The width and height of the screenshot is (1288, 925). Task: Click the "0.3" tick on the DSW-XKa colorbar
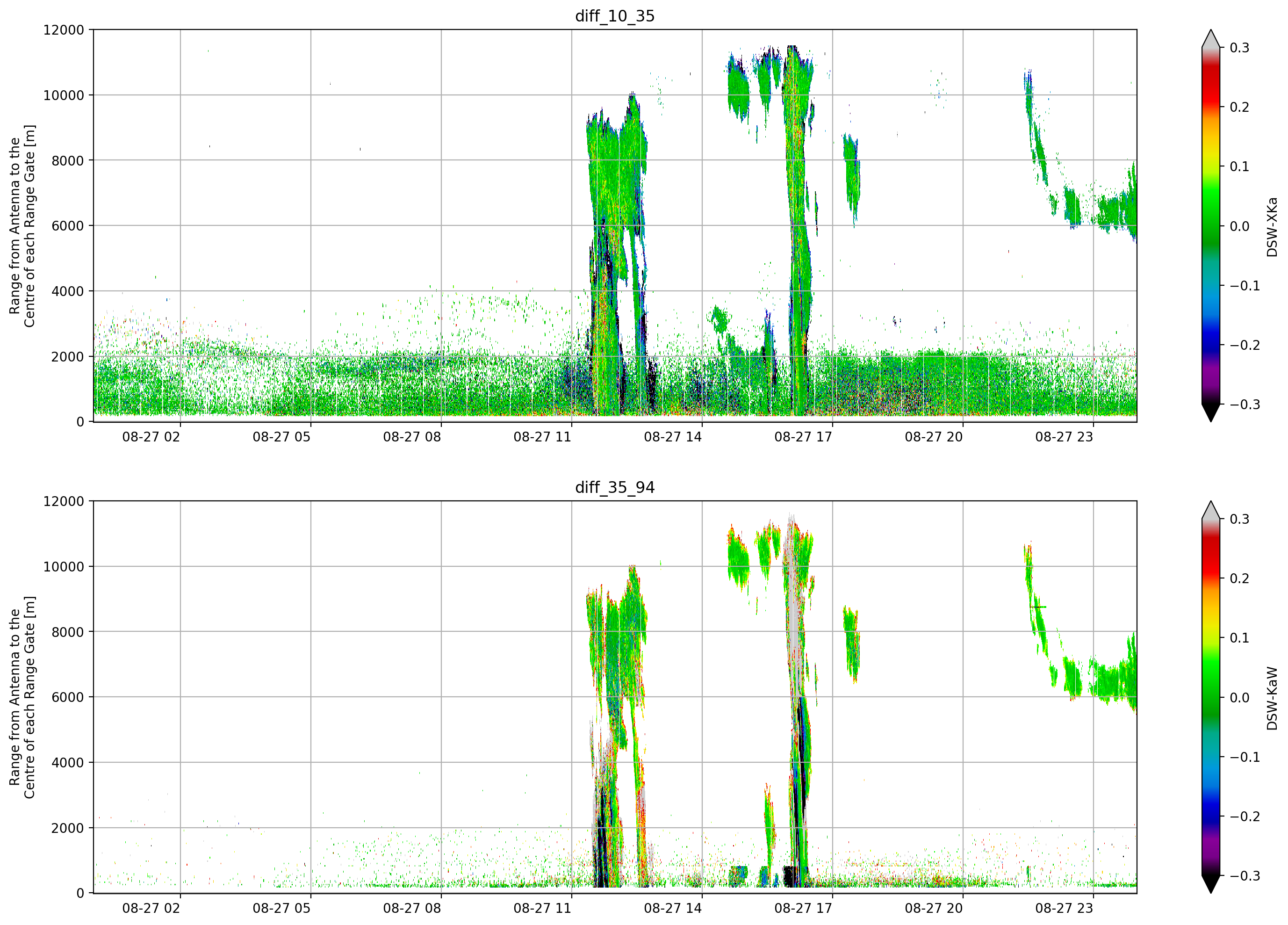(x=1239, y=48)
